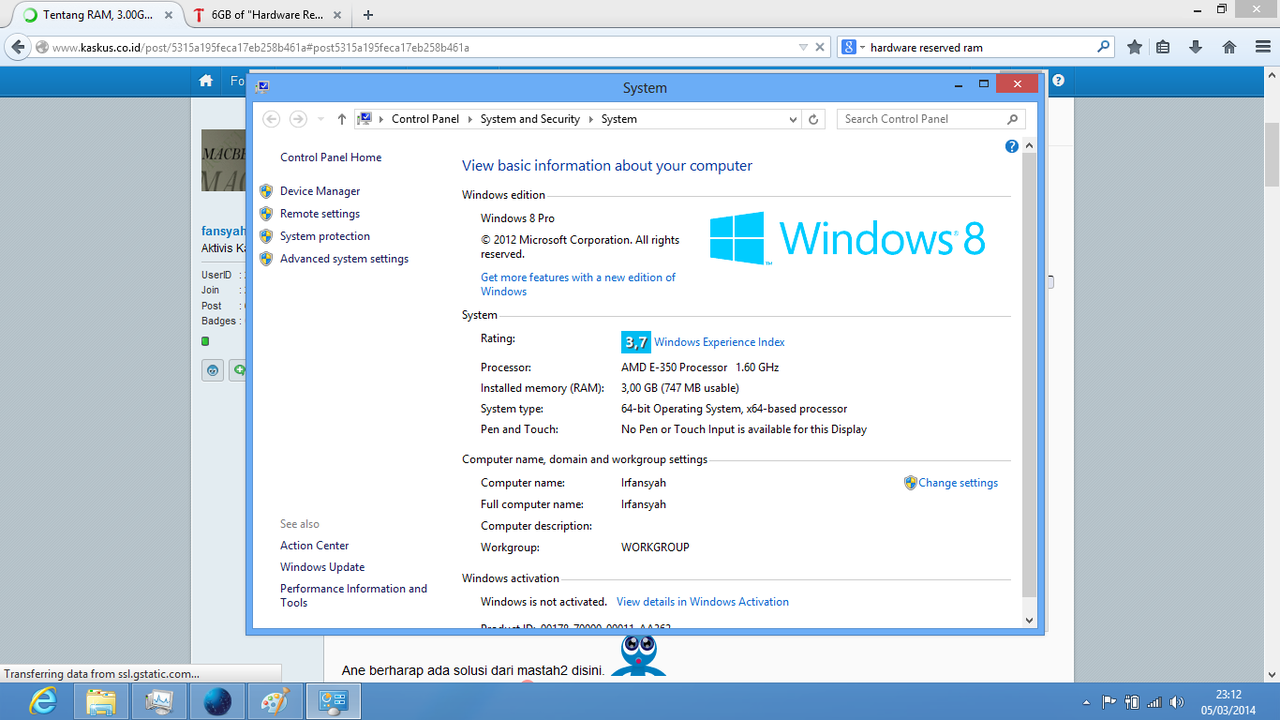Open the browser bookmarks list icon

pyautogui.click(x=1163, y=47)
